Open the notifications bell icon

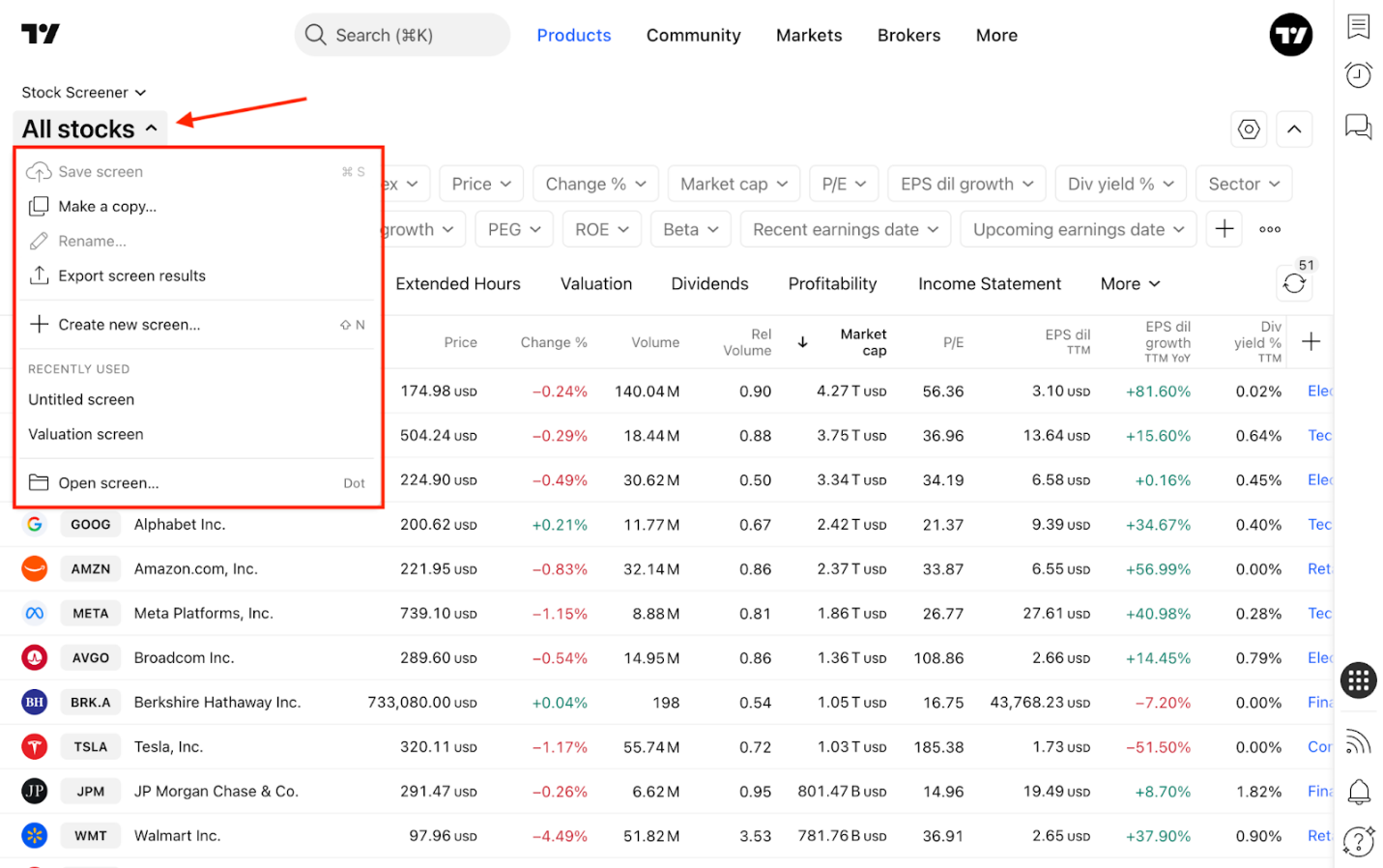pyautogui.click(x=1358, y=792)
